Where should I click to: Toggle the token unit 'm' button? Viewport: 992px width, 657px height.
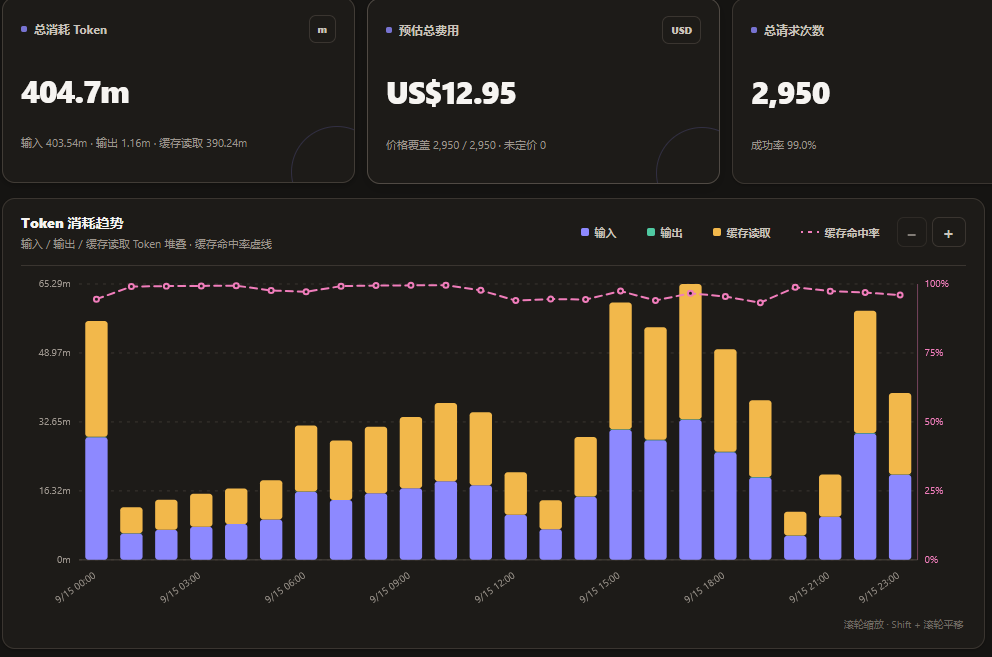pyautogui.click(x=322, y=30)
